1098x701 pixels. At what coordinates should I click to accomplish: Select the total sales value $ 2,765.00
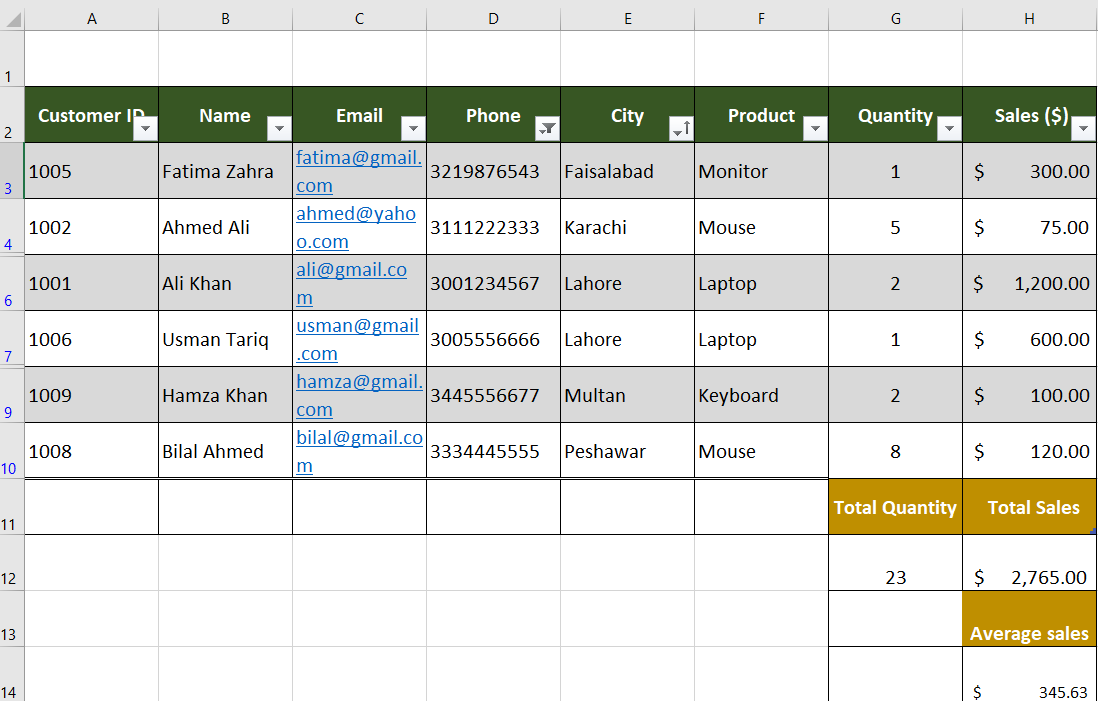tap(1029, 563)
